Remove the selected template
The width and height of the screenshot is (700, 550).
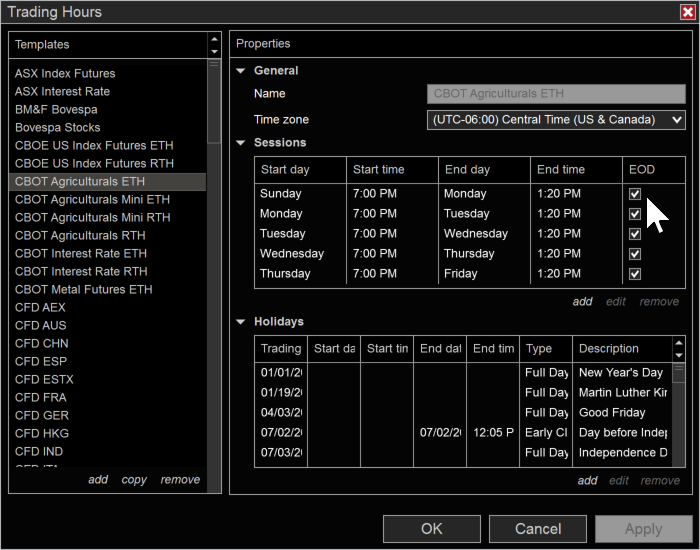[x=180, y=479]
